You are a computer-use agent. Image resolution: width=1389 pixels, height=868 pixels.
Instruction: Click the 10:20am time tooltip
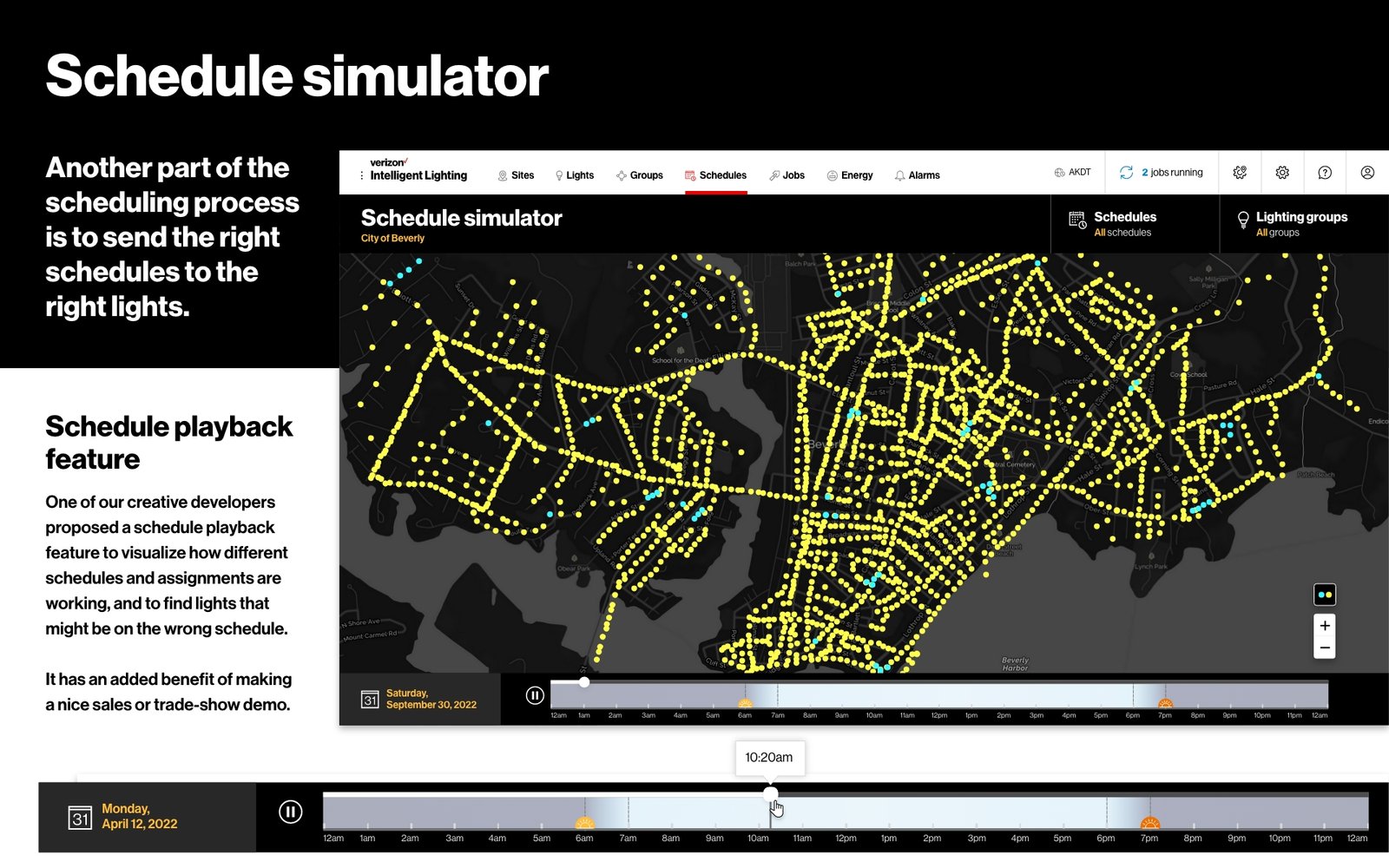point(769,758)
